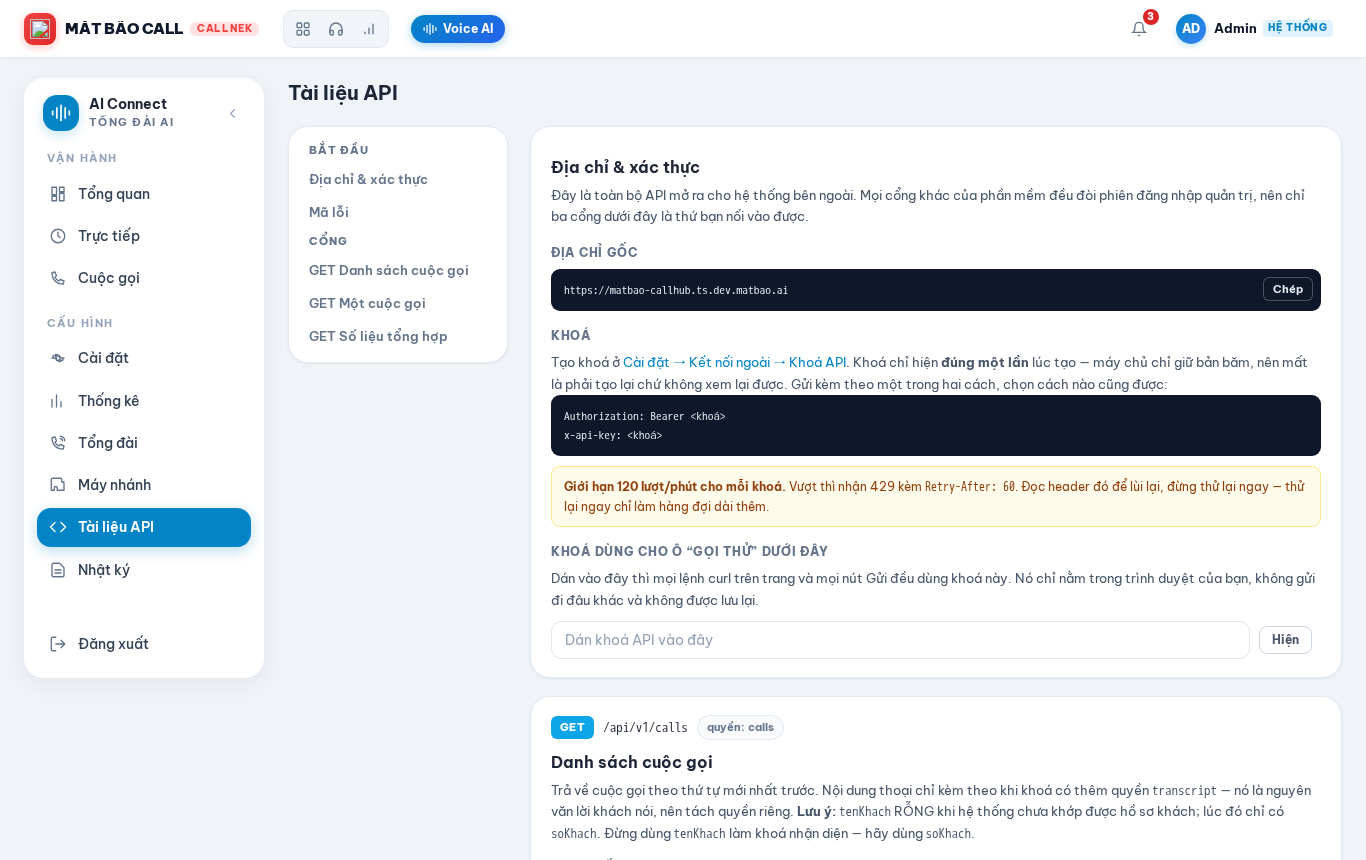Click the grid apps icon in top toolbar

point(303,29)
